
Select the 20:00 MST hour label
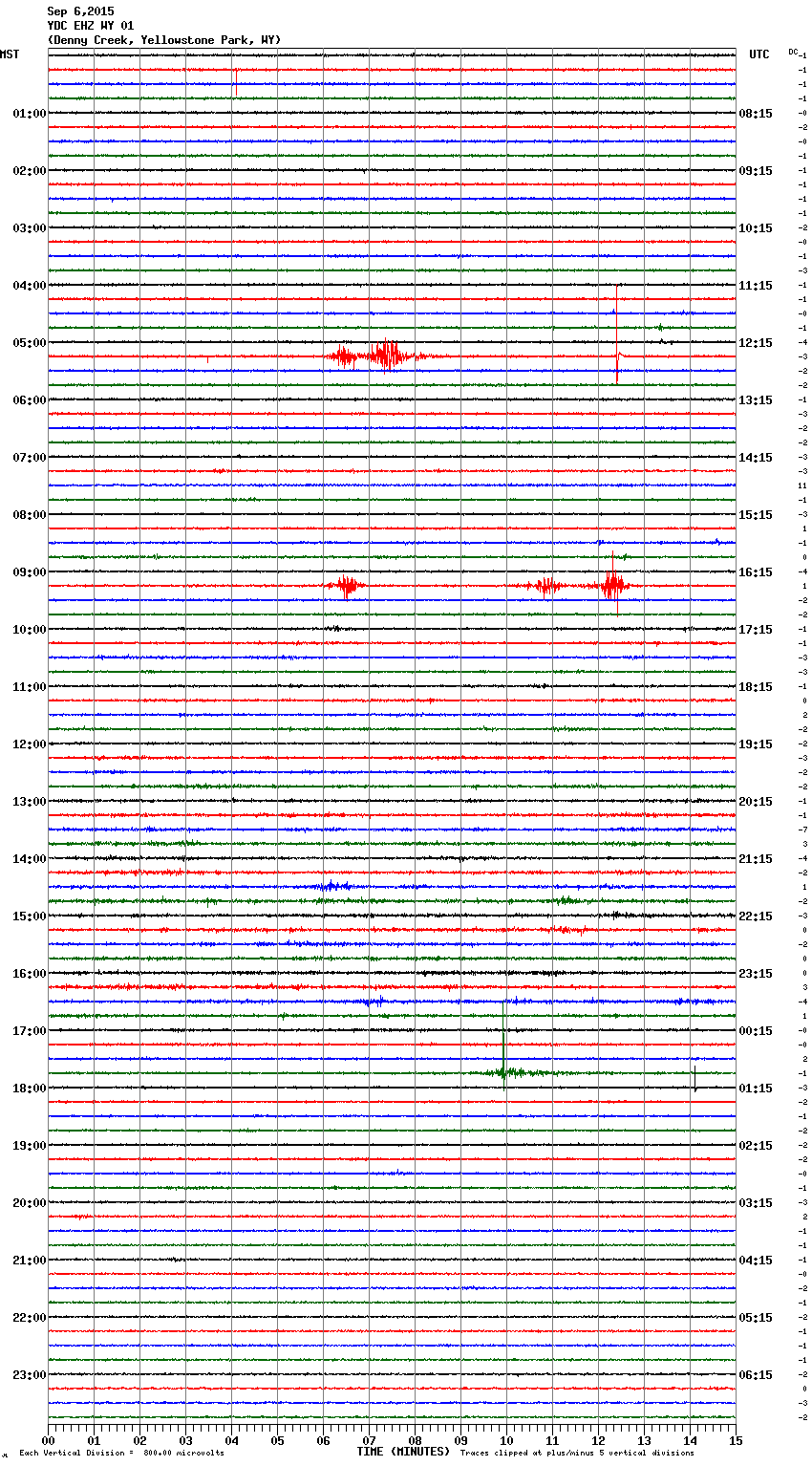[29, 1203]
